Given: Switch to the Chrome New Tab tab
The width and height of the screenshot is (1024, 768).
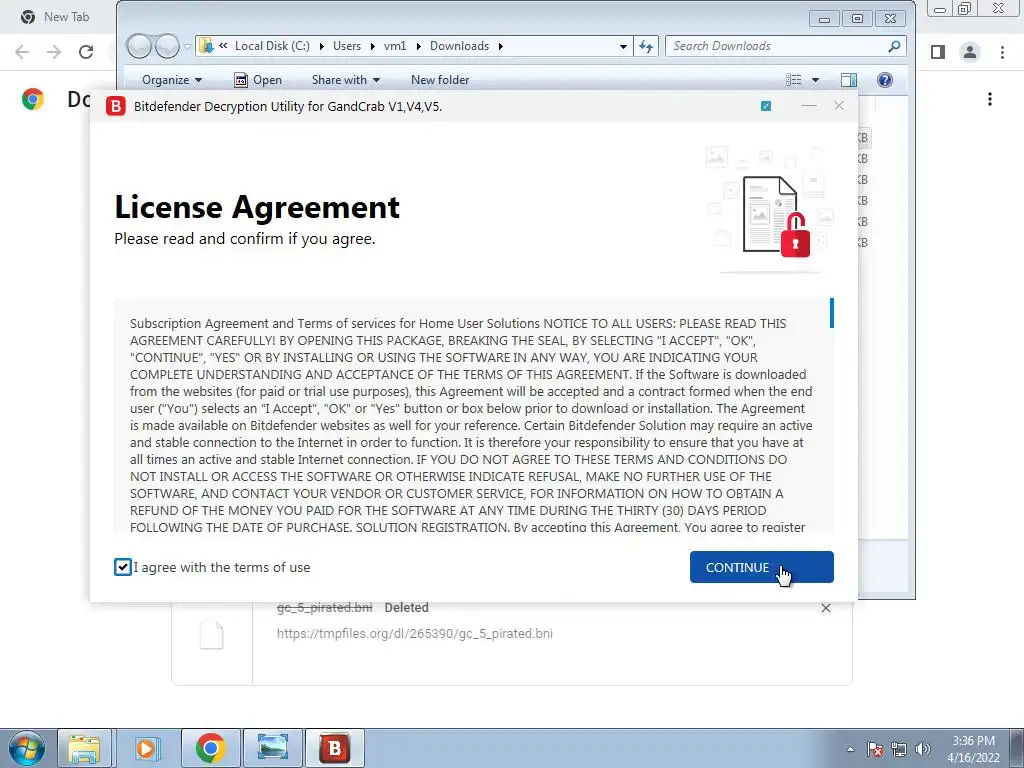Looking at the screenshot, I should [56, 17].
